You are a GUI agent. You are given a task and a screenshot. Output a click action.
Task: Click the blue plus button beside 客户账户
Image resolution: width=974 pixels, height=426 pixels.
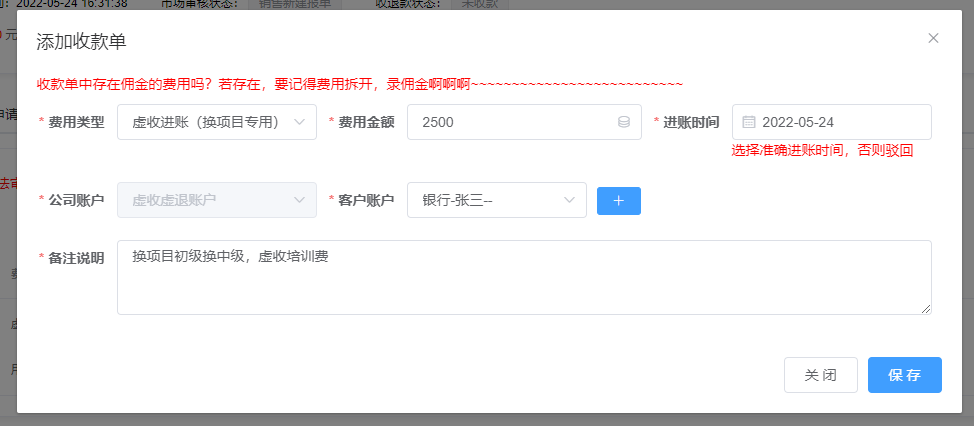pos(618,201)
